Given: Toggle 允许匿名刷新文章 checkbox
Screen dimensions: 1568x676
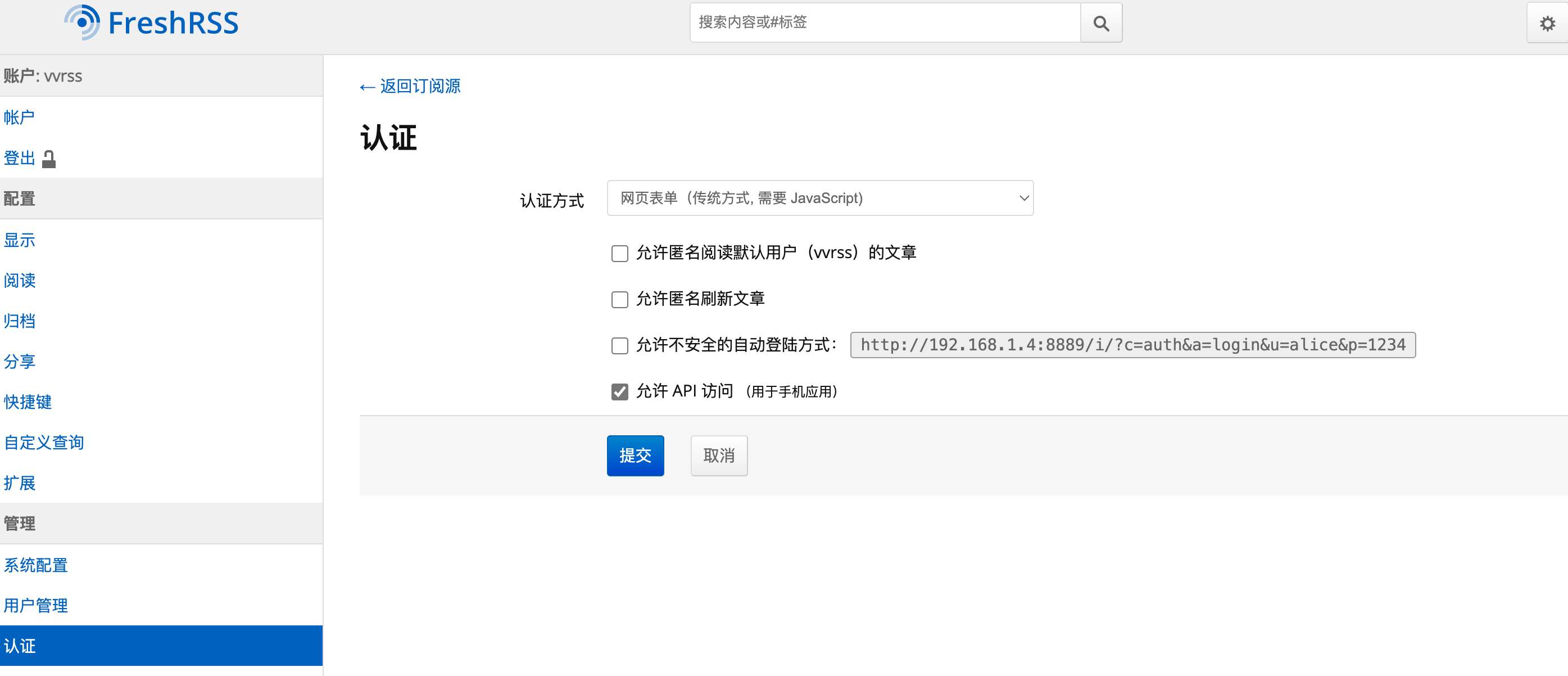Looking at the screenshot, I should (x=619, y=300).
